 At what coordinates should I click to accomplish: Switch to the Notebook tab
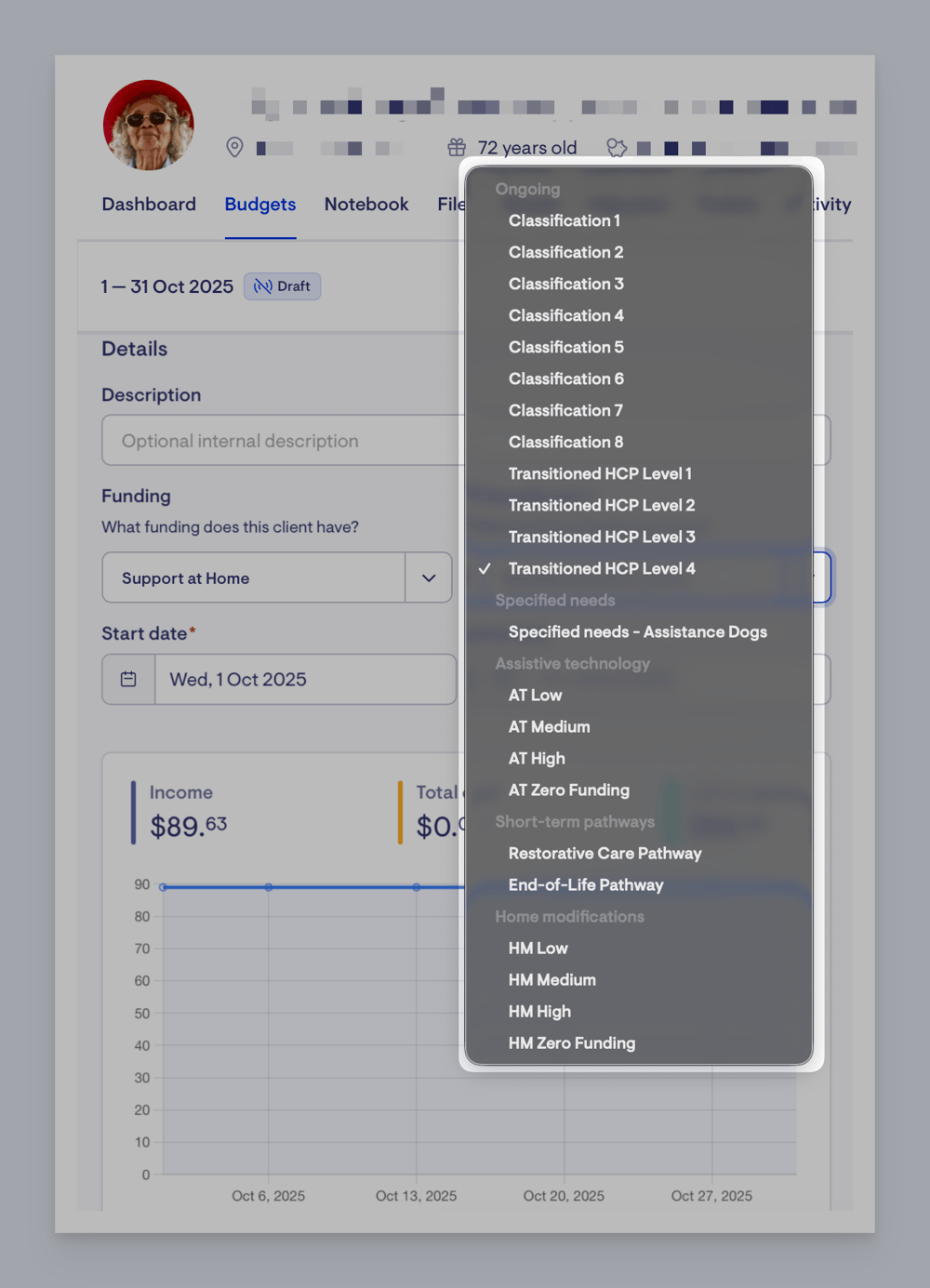[366, 204]
